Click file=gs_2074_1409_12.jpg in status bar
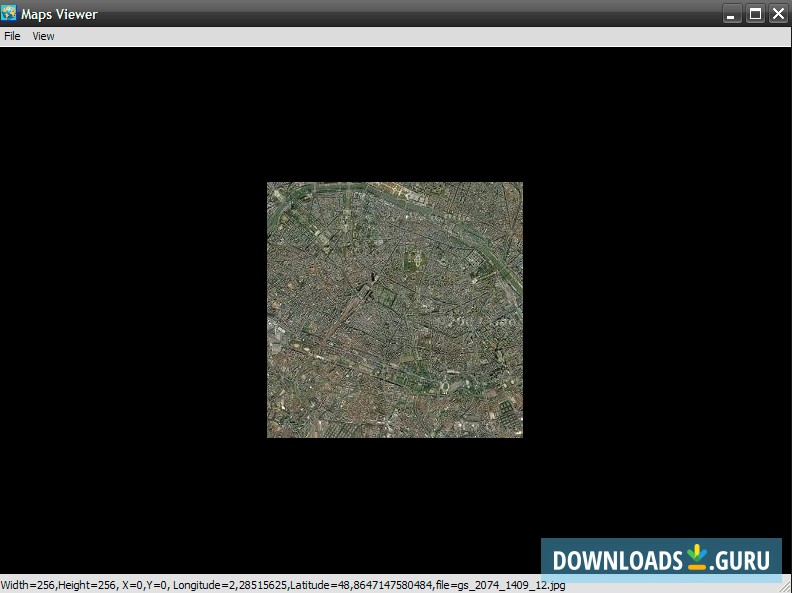This screenshot has width=792, height=593. click(500, 585)
